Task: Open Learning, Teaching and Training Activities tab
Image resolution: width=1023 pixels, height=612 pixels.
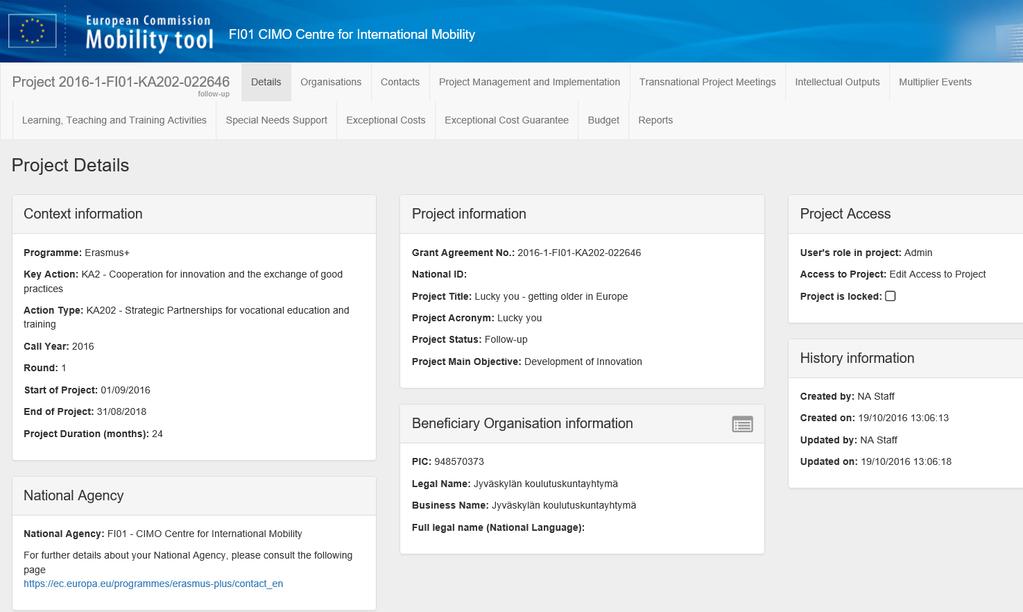Action: 114,120
